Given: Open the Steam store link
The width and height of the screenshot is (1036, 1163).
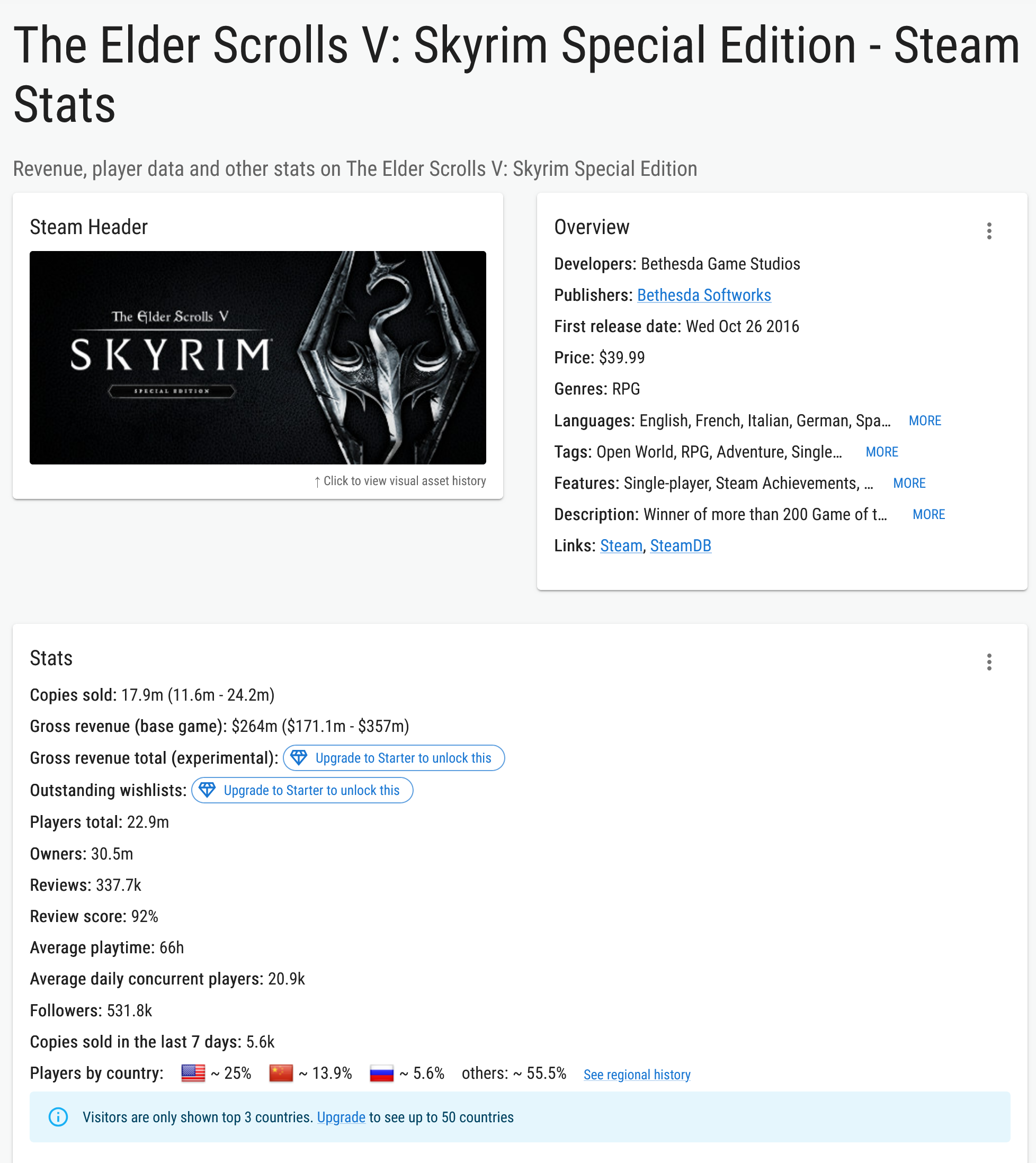Looking at the screenshot, I should pyautogui.click(x=621, y=546).
